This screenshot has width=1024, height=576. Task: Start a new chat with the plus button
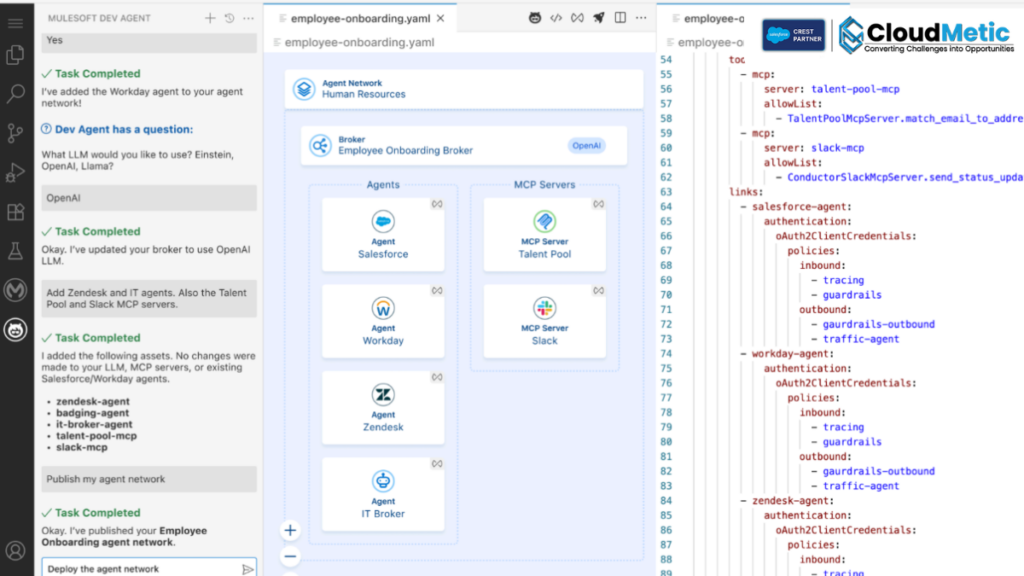click(x=208, y=17)
